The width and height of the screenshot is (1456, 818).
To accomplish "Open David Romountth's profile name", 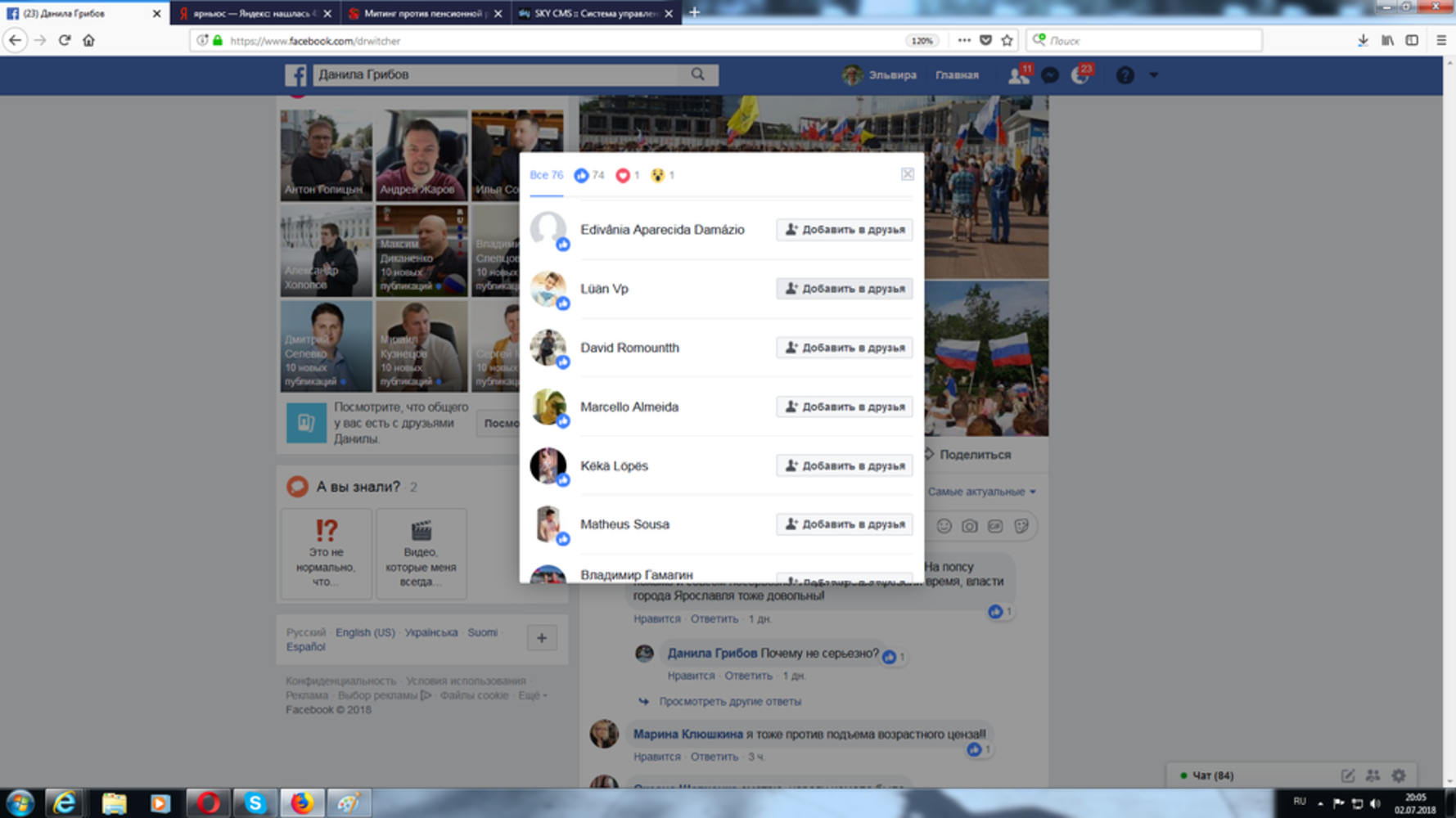I will pos(629,348).
